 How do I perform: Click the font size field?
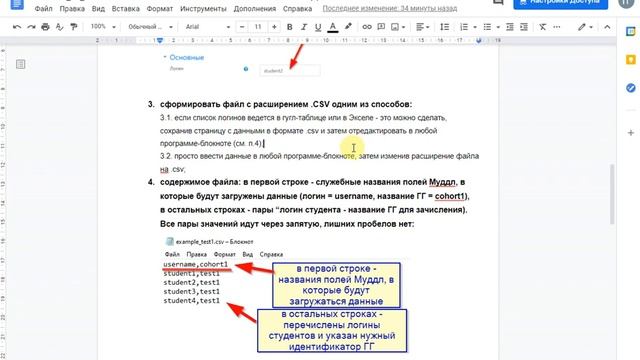click(258, 27)
